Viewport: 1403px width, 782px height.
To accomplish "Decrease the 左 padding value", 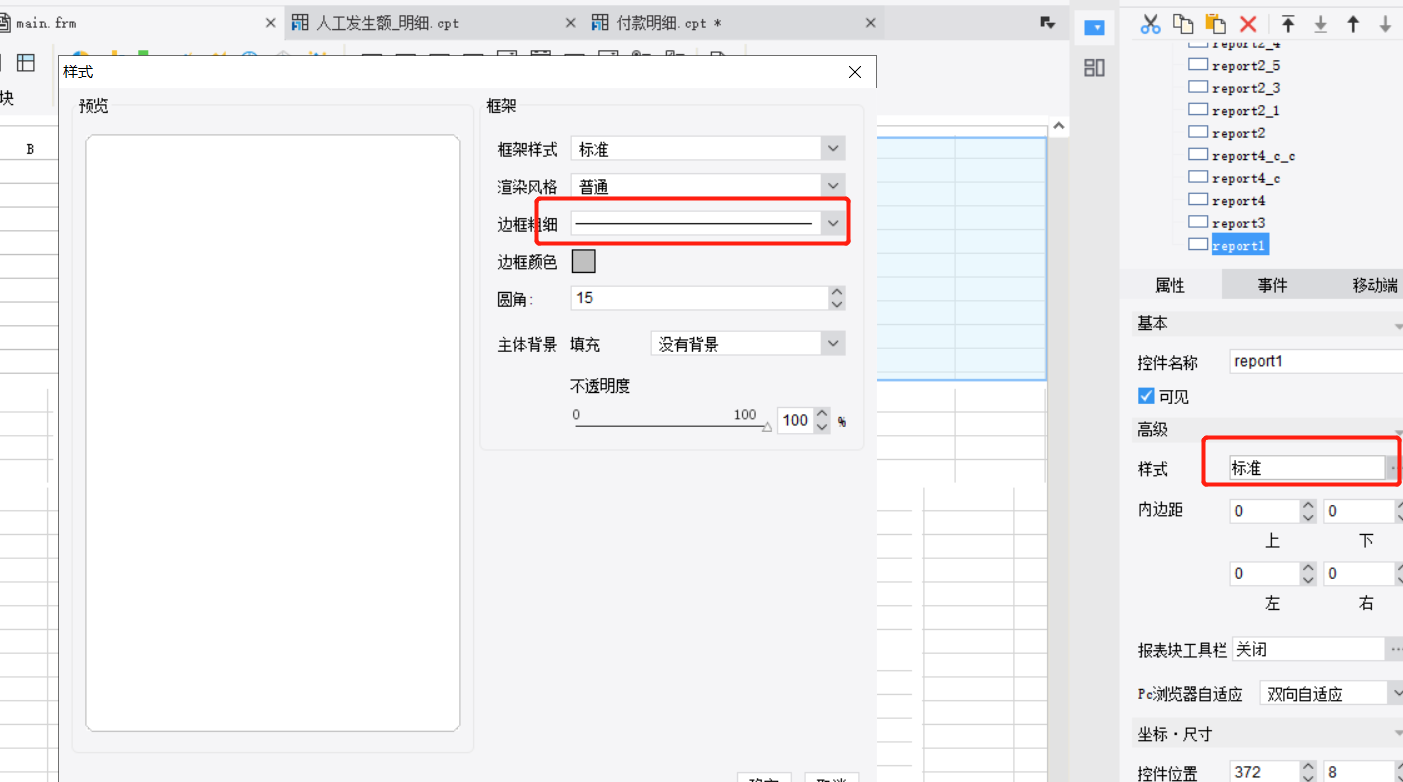I will click(x=1308, y=579).
